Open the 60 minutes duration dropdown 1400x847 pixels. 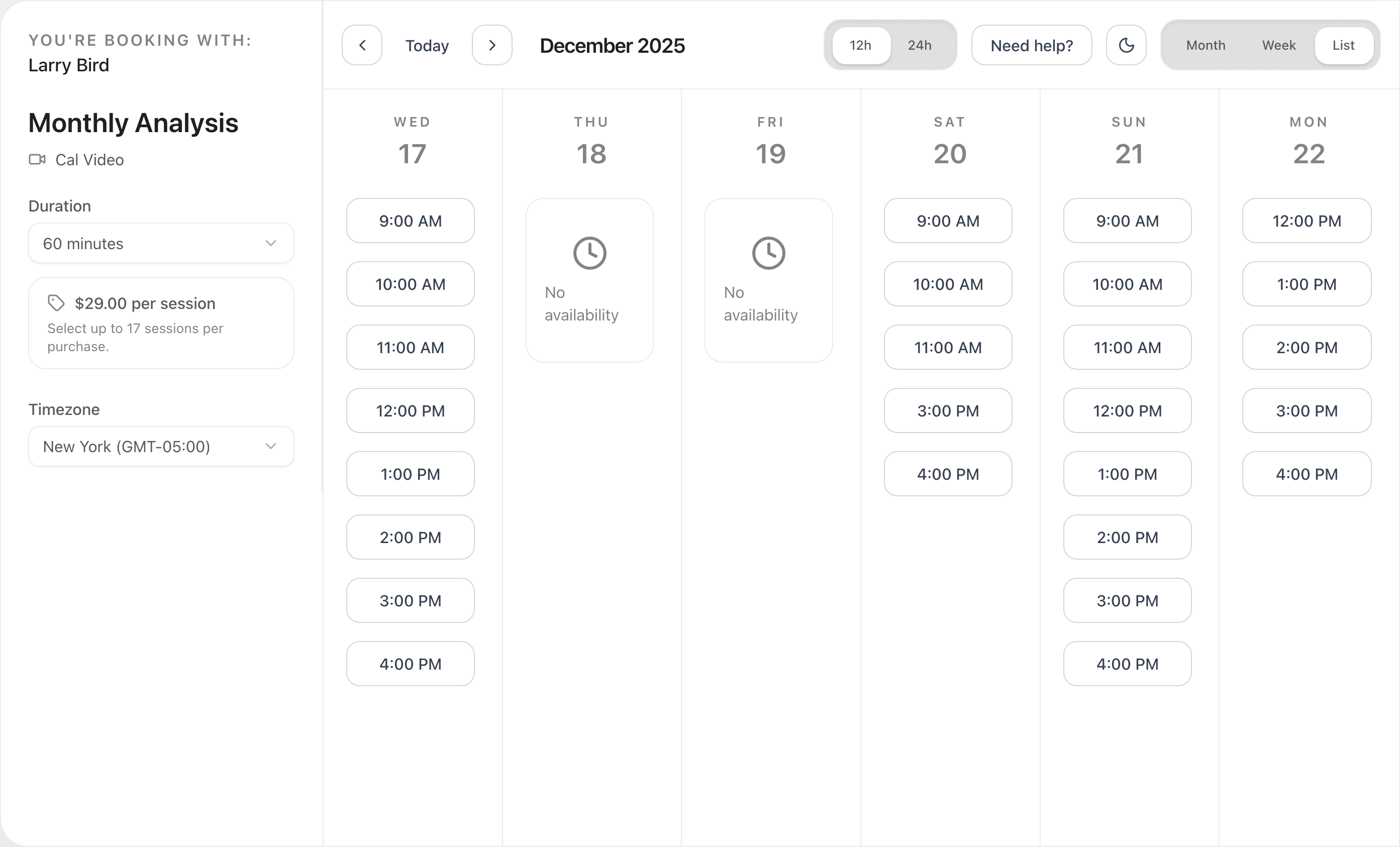click(161, 243)
